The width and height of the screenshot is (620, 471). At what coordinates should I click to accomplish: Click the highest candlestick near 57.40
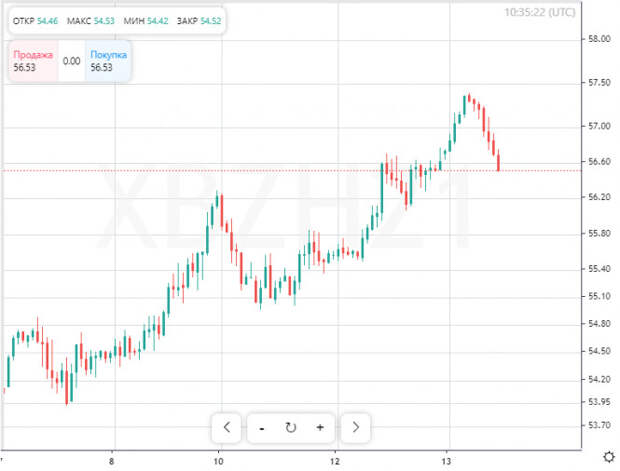[469, 98]
